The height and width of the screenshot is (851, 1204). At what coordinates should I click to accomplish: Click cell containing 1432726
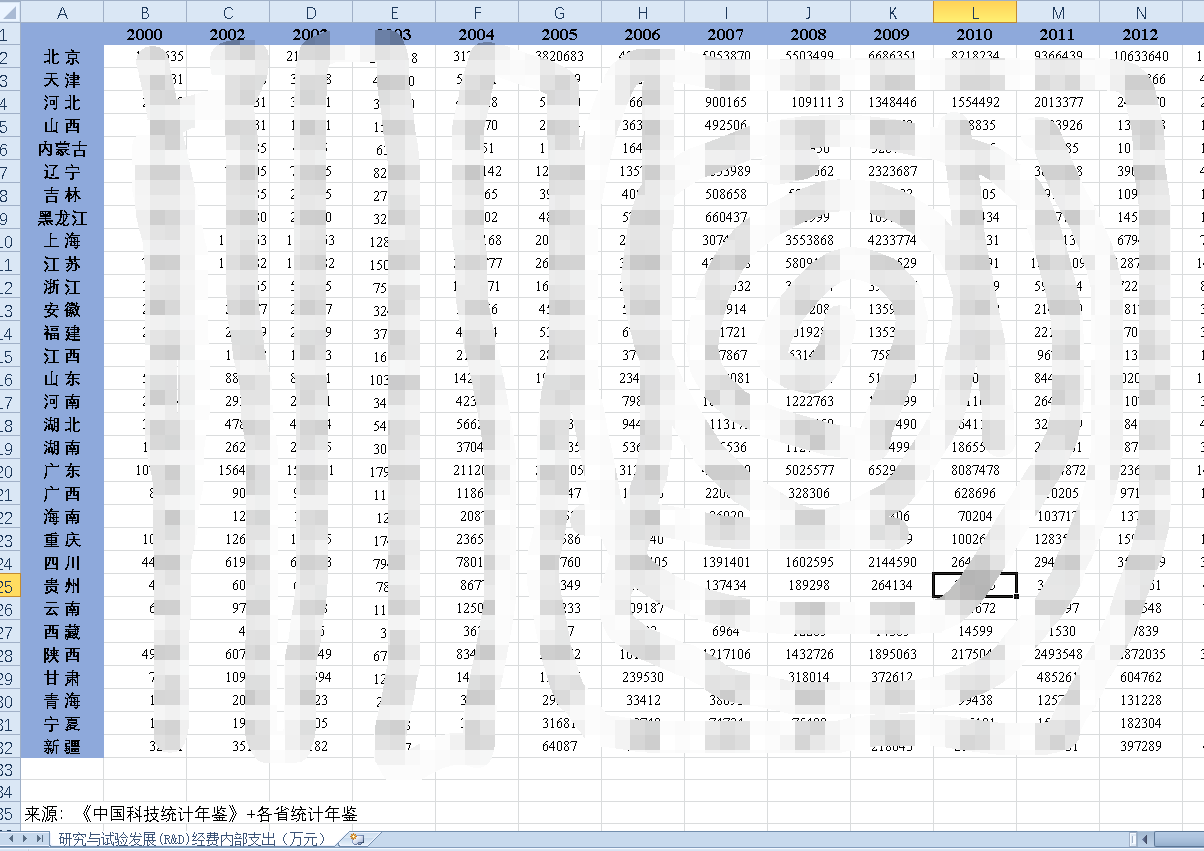[x=808, y=655]
